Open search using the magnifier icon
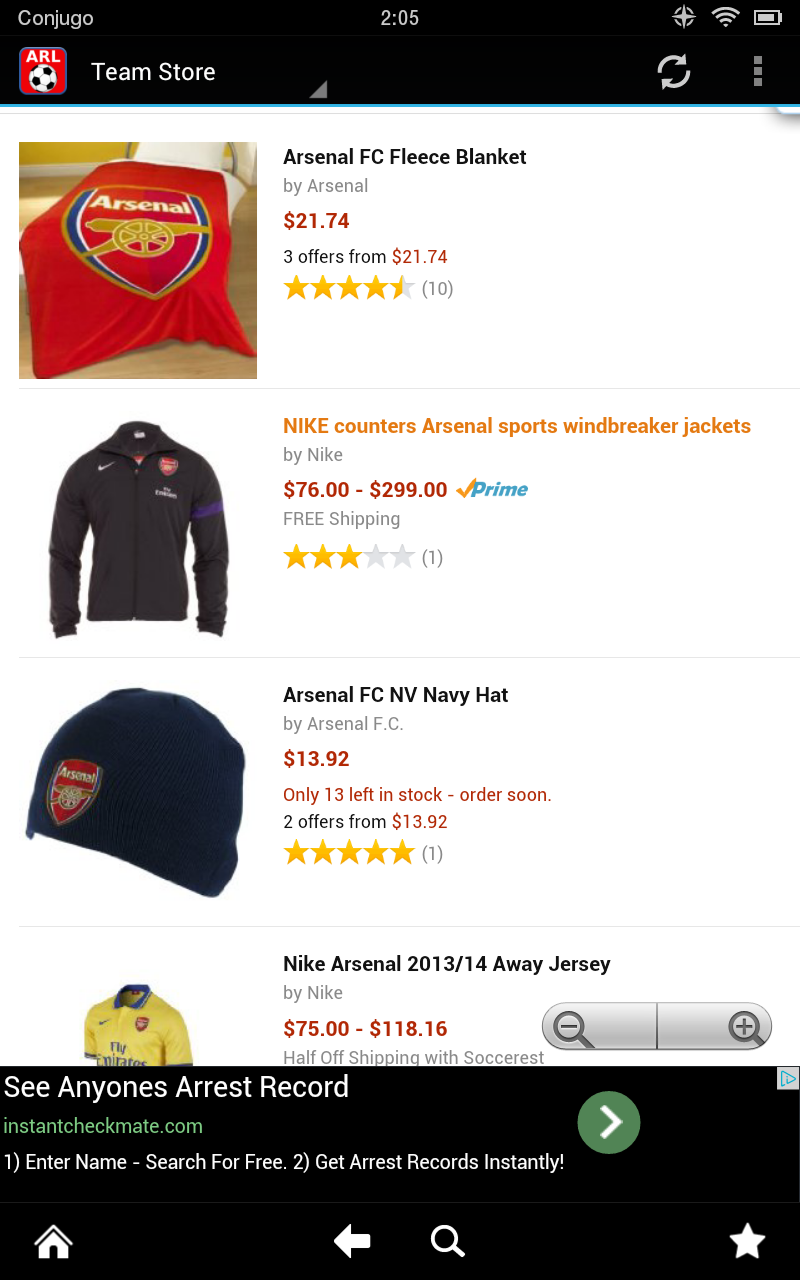Viewport: 800px width, 1280px height. tap(447, 1241)
